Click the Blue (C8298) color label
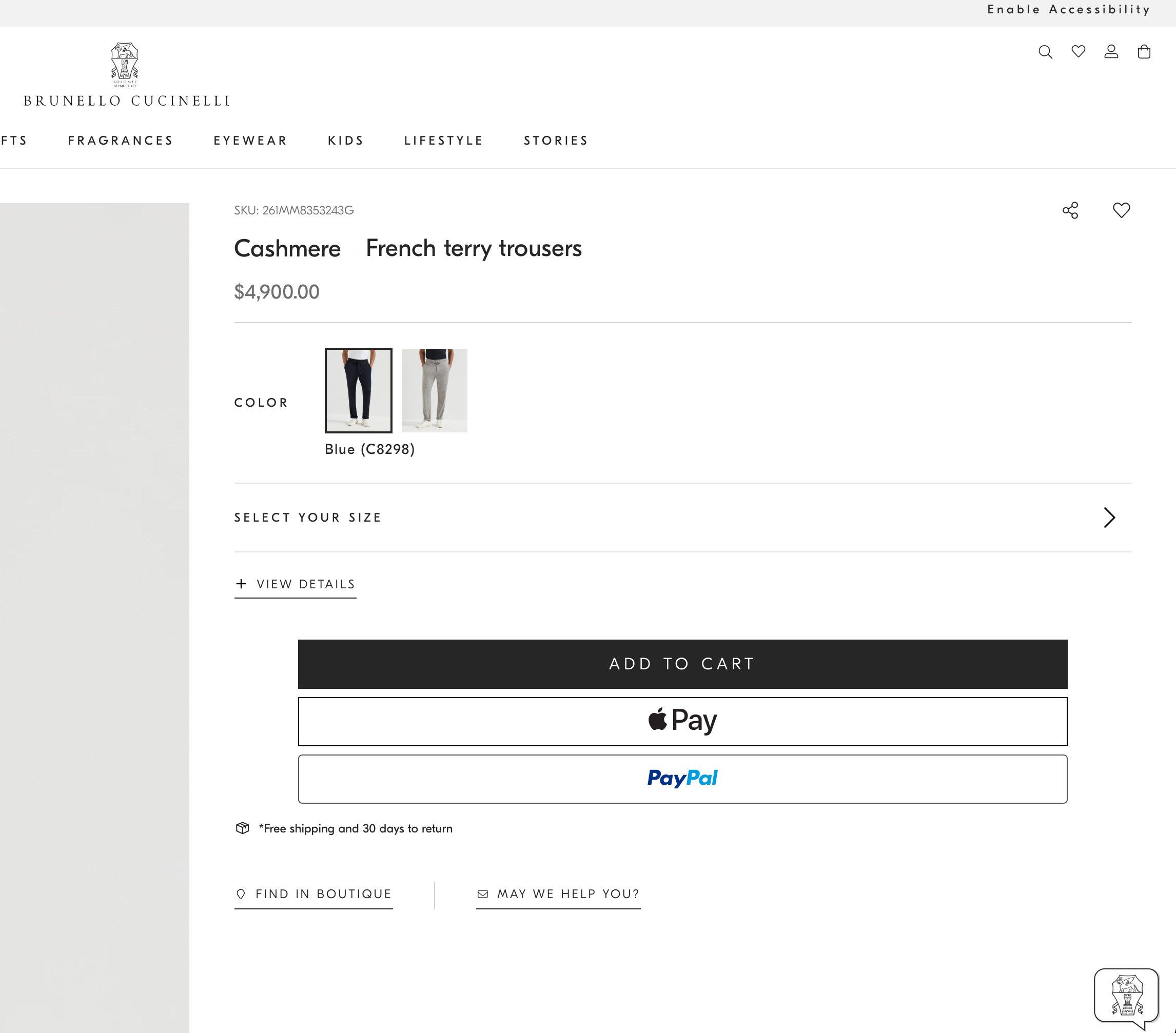Viewport: 1176px width, 1033px height. click(x=370, y=449)
